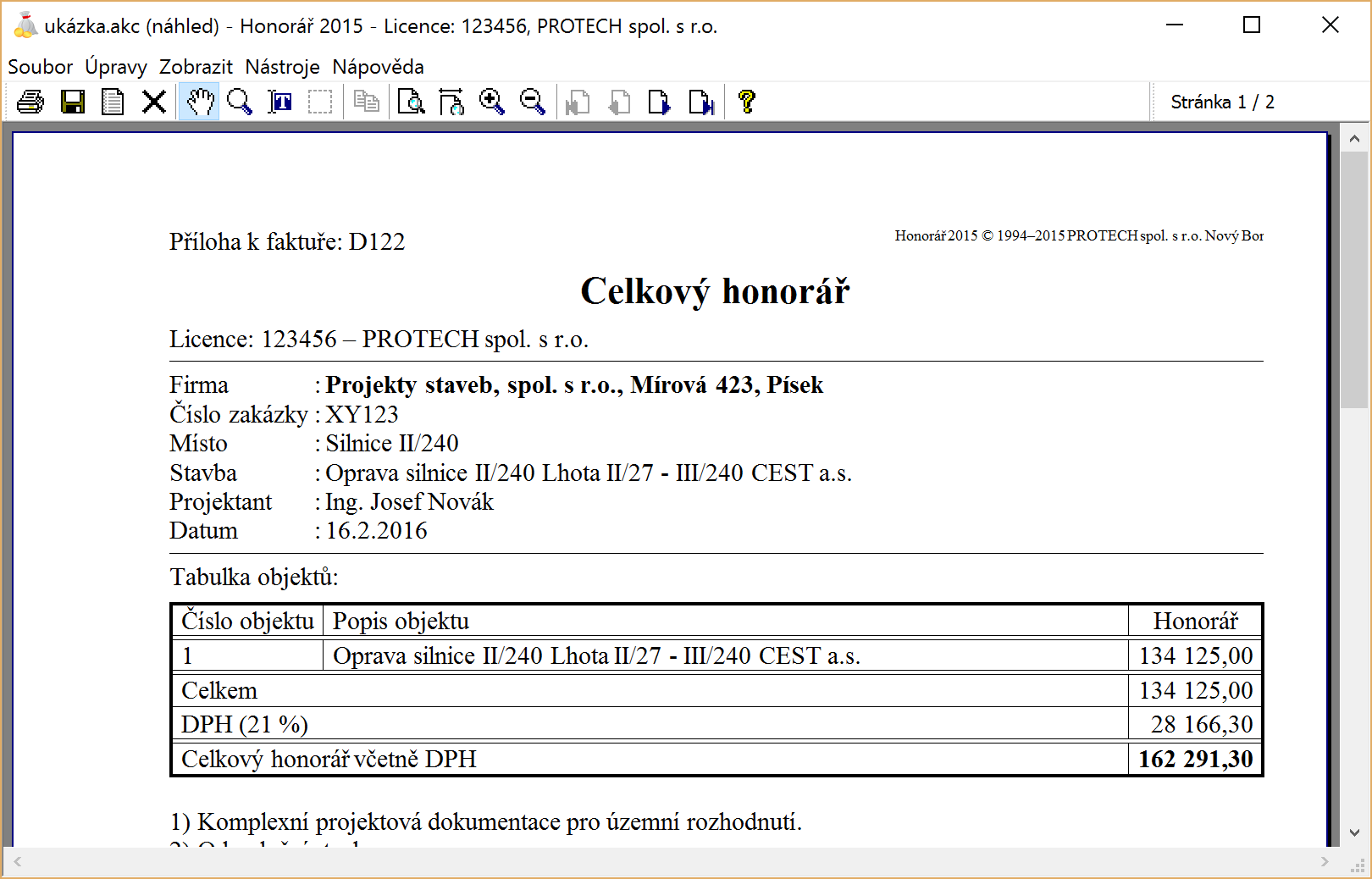This screenshot has width=1372, height=879.
Task: Expand the Zobrazit menu
Action: click(x=196, y=67)
